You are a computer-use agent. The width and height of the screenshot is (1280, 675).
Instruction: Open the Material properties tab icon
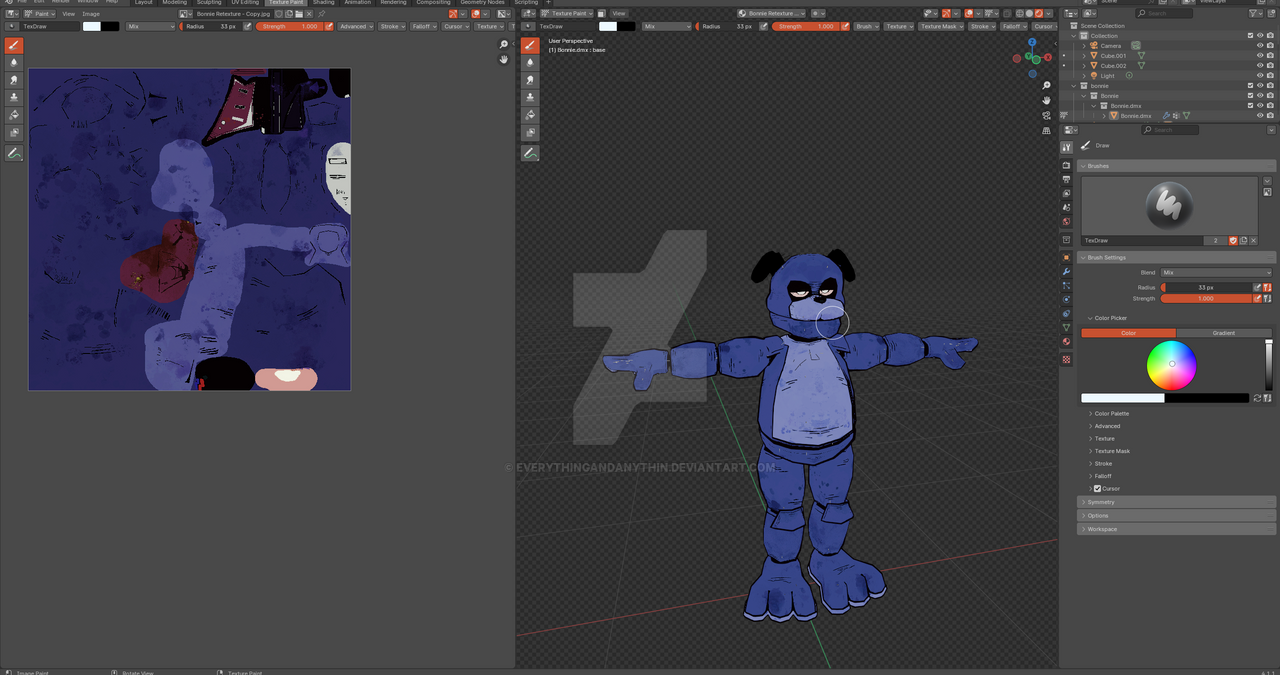[x=1066, y=342]
